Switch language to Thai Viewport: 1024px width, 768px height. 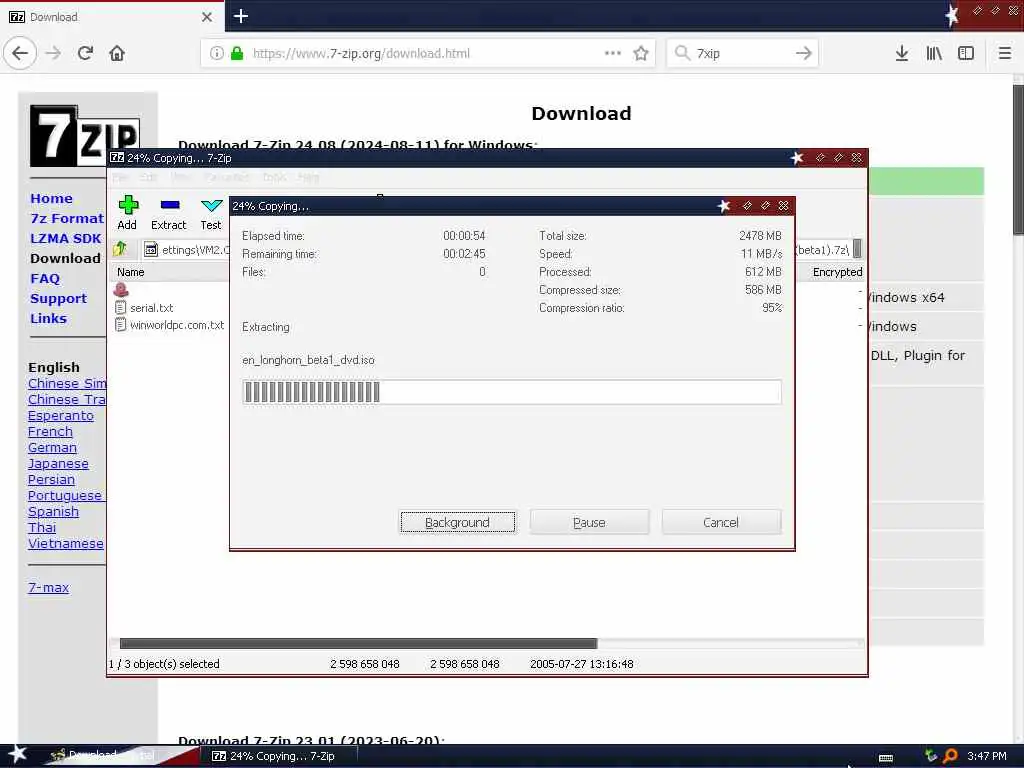tap(42, 527)
